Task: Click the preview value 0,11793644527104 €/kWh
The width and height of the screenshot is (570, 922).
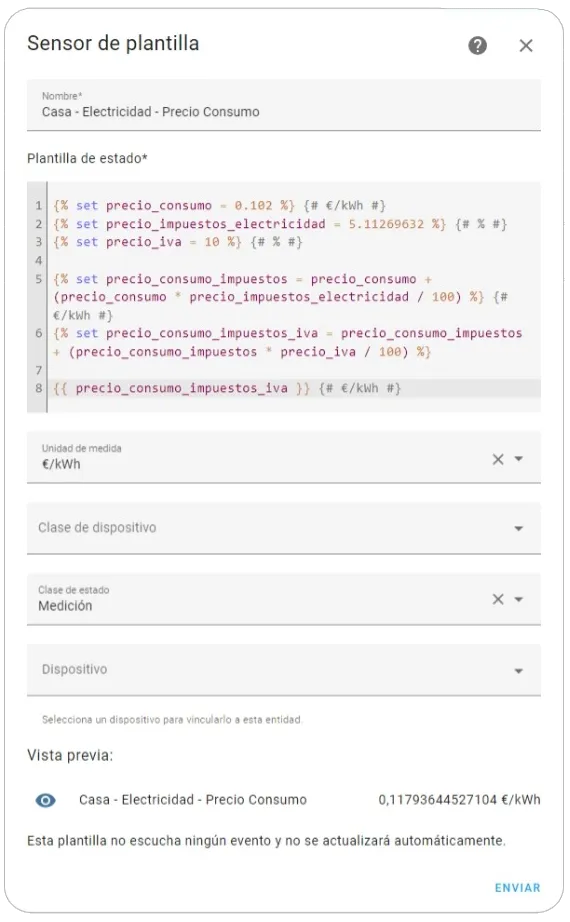Action: click(459, 800)
